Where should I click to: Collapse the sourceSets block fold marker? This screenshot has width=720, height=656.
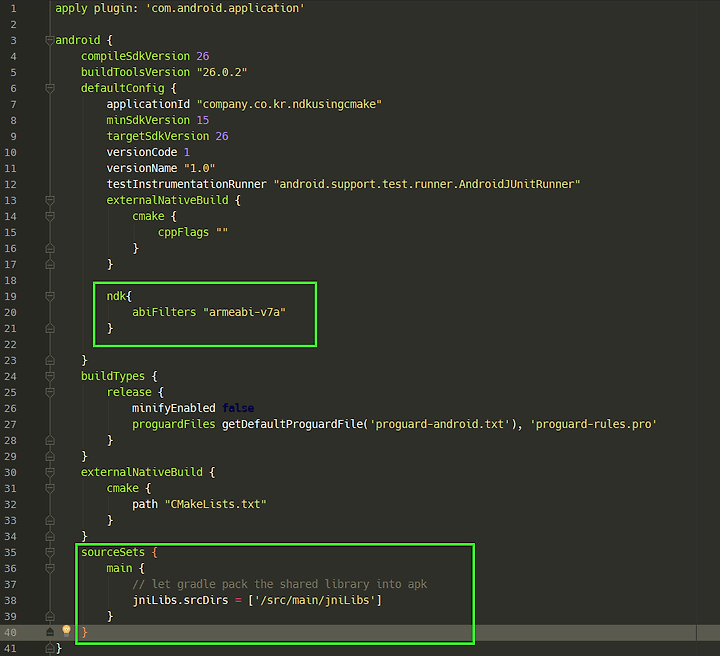tap(50, 552)
